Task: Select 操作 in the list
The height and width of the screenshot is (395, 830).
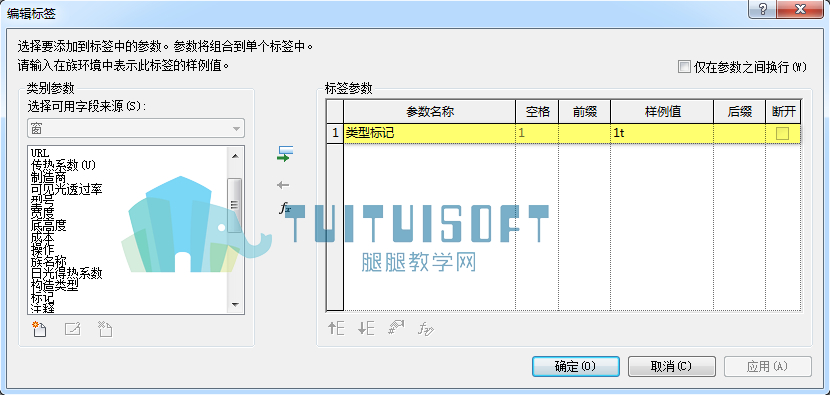Action: (42, 250)
